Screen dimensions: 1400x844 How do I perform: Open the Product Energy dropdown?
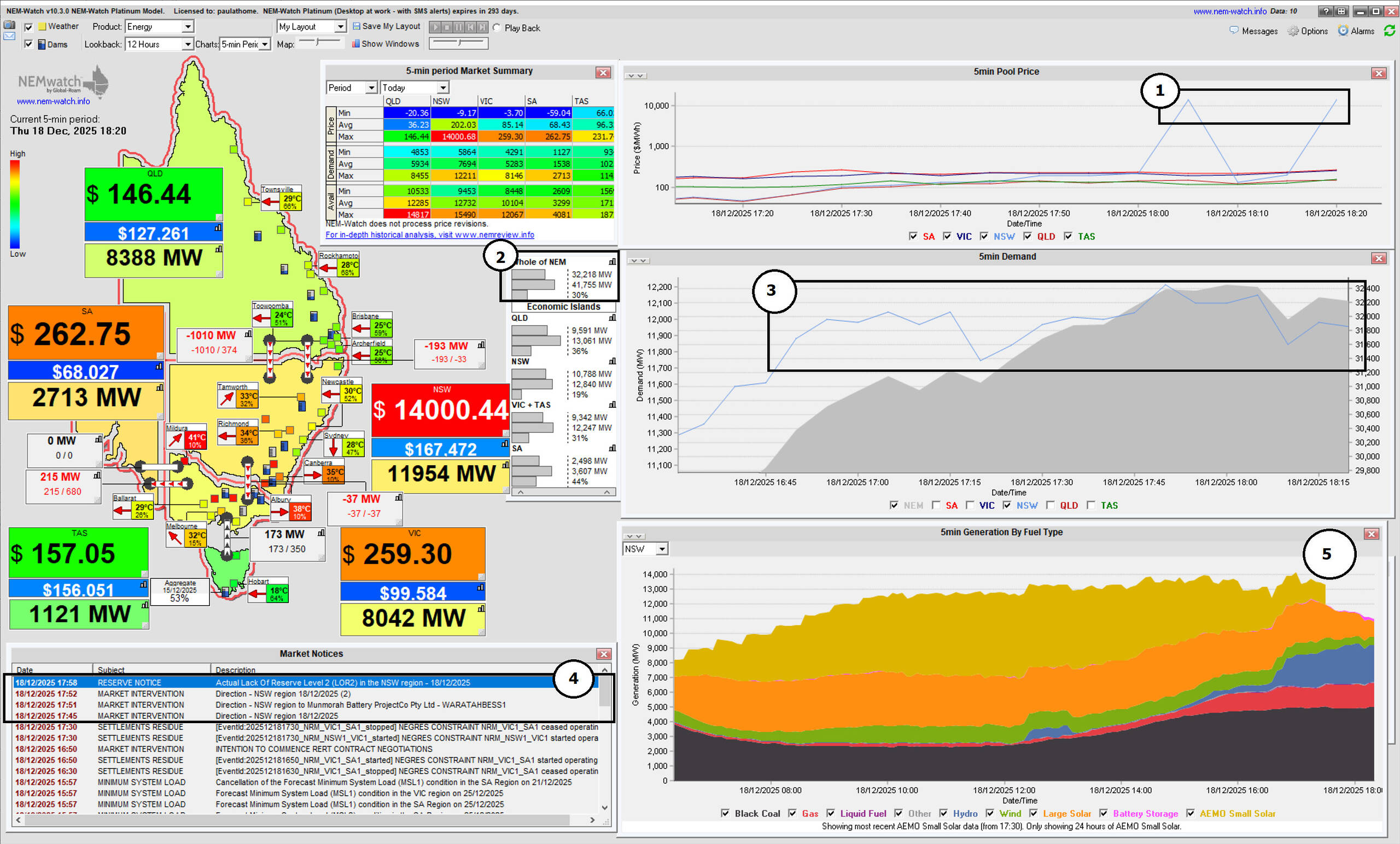coord(187,27)
